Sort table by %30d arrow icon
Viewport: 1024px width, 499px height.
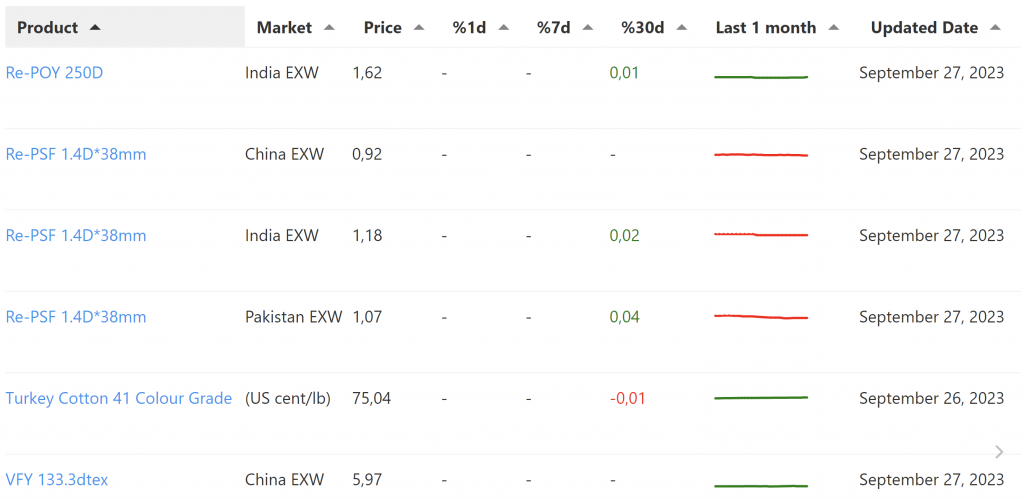tap(682, 28)
